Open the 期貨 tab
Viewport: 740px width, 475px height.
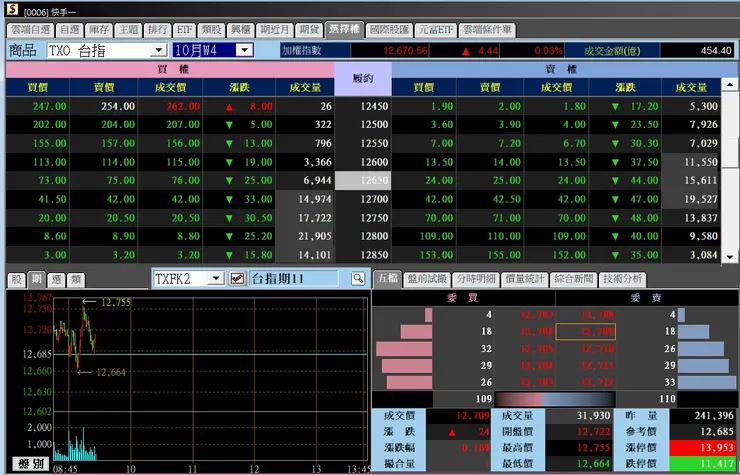(x=309, y=30)
